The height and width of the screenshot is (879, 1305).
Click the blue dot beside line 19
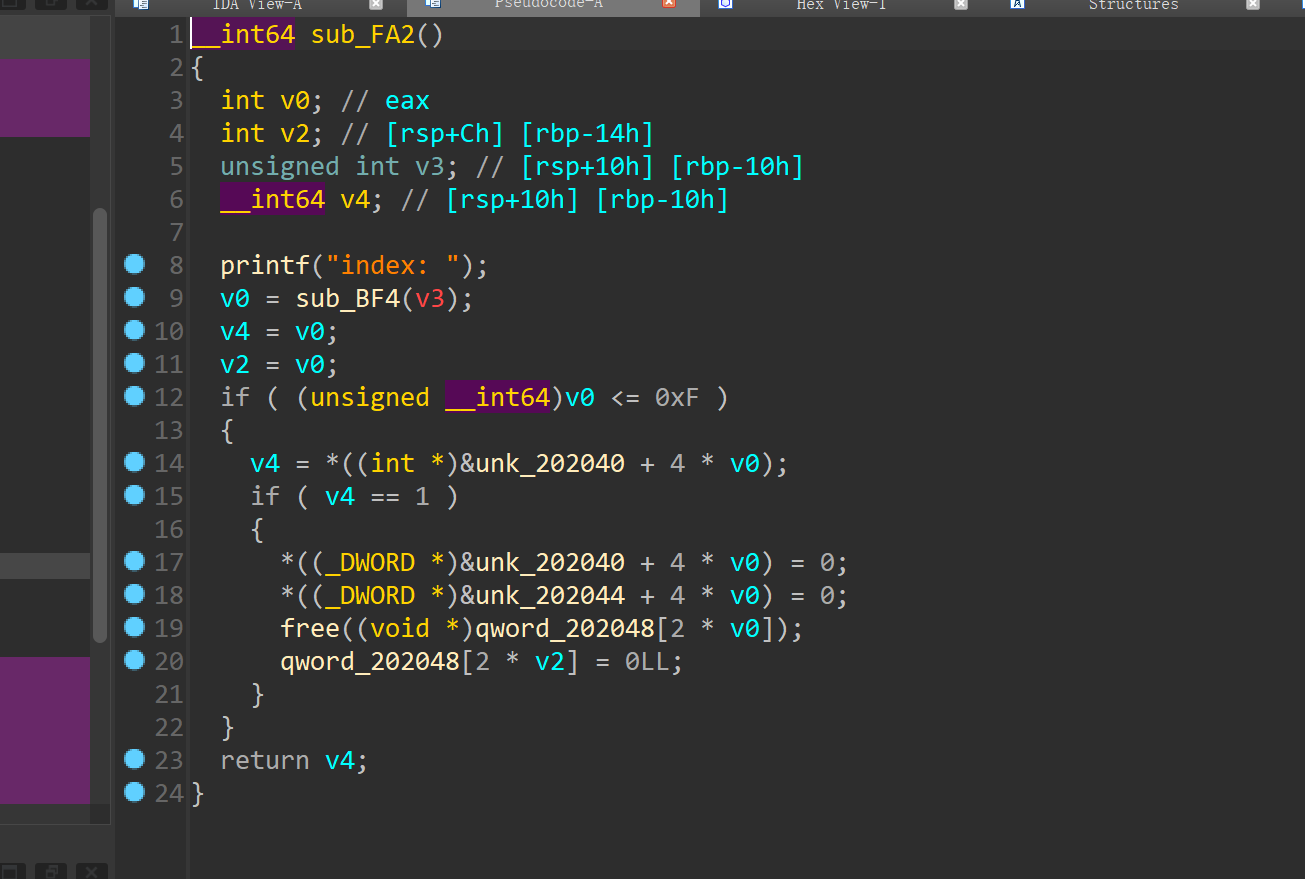coord(134,627)
